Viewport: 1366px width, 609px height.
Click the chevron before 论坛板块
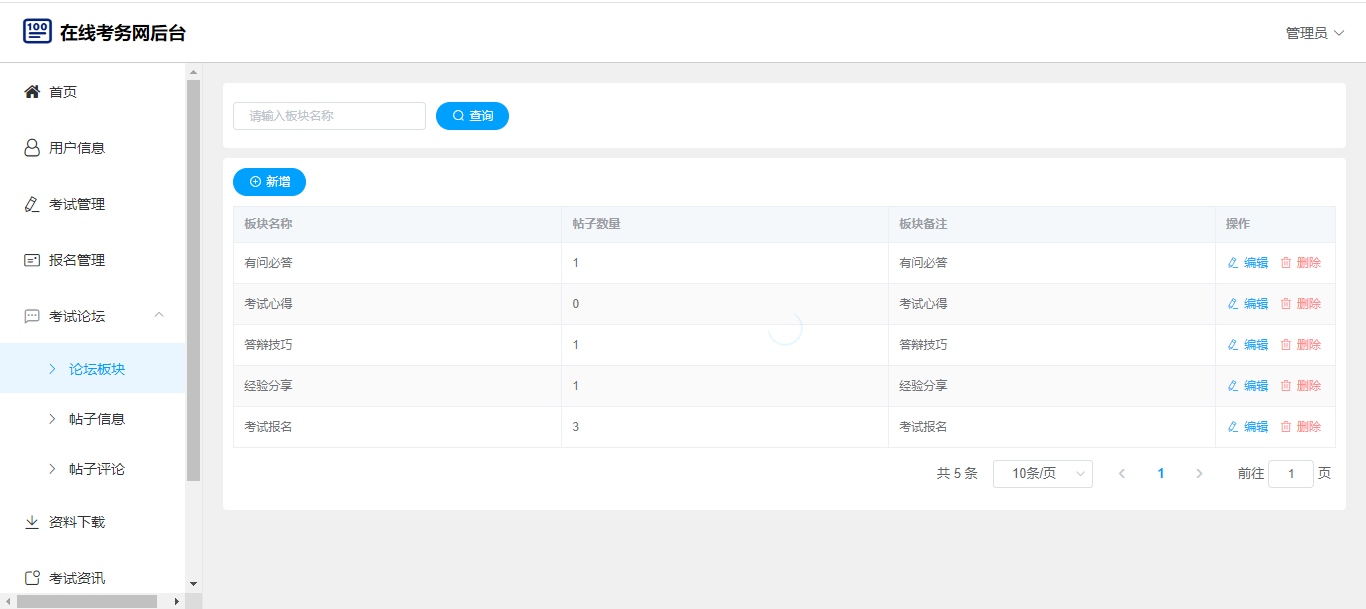(52, 369)
